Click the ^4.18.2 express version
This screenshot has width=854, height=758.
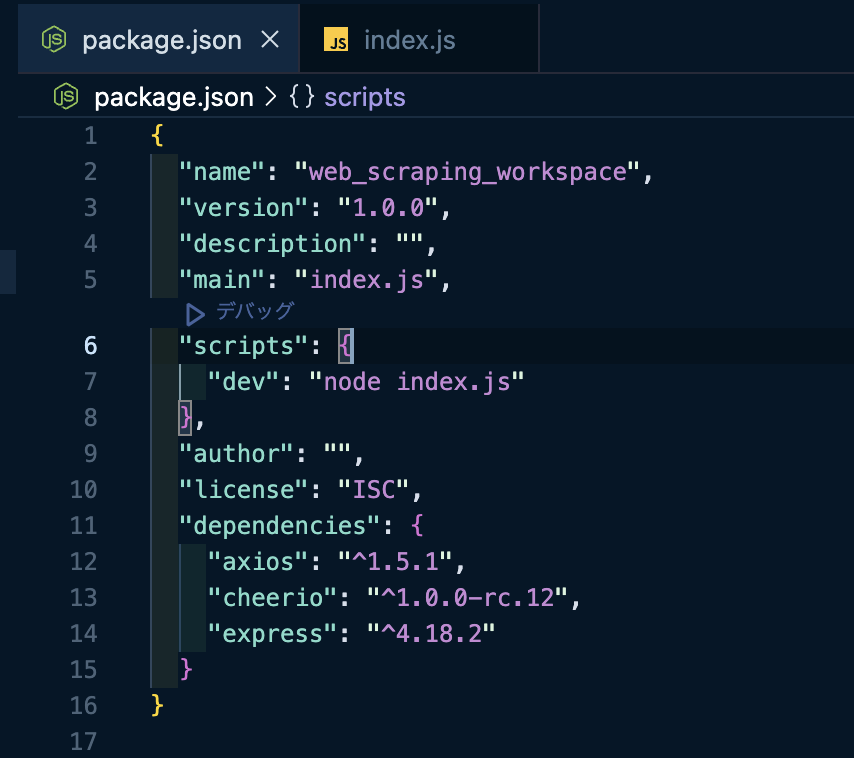[431, 634]
